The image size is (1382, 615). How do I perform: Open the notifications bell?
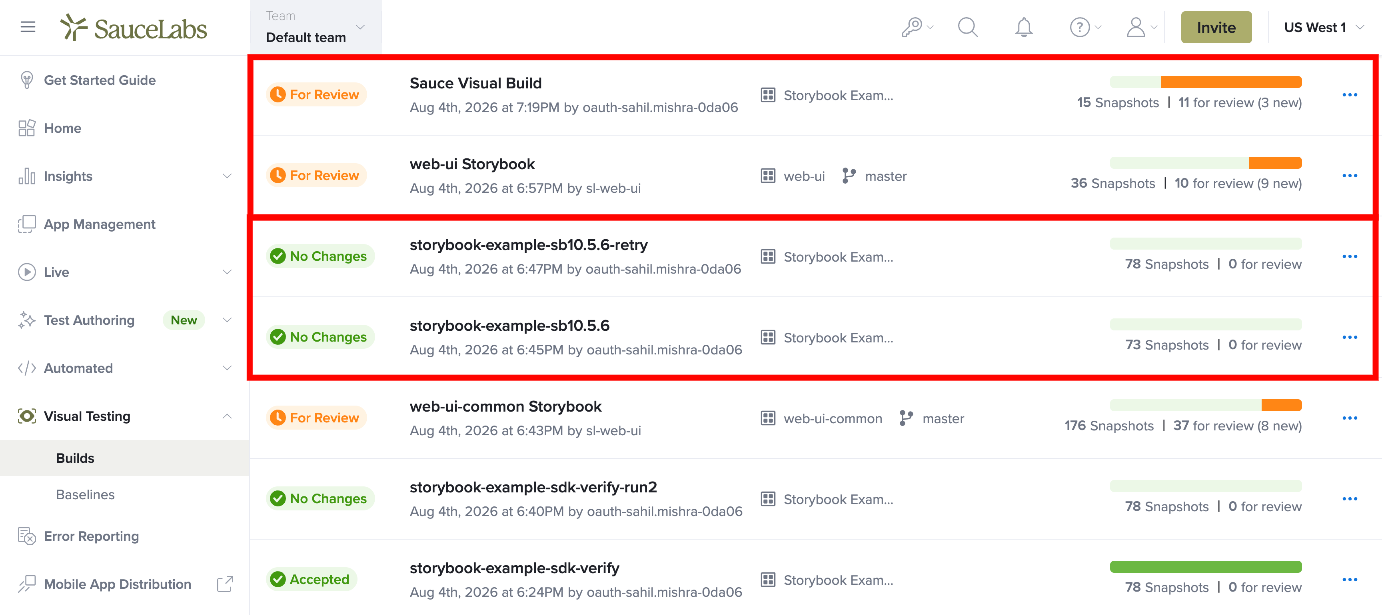(x=1024, y=27)
